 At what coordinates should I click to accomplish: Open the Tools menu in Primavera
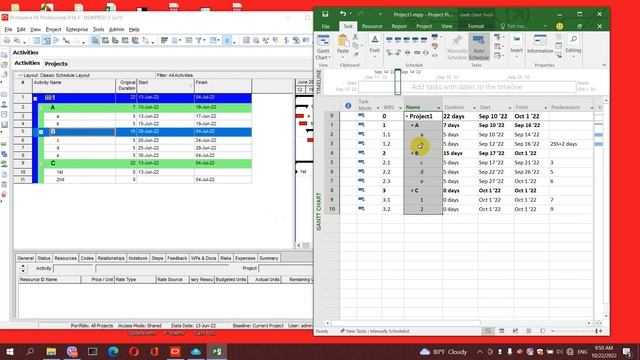tap(98, 29)
